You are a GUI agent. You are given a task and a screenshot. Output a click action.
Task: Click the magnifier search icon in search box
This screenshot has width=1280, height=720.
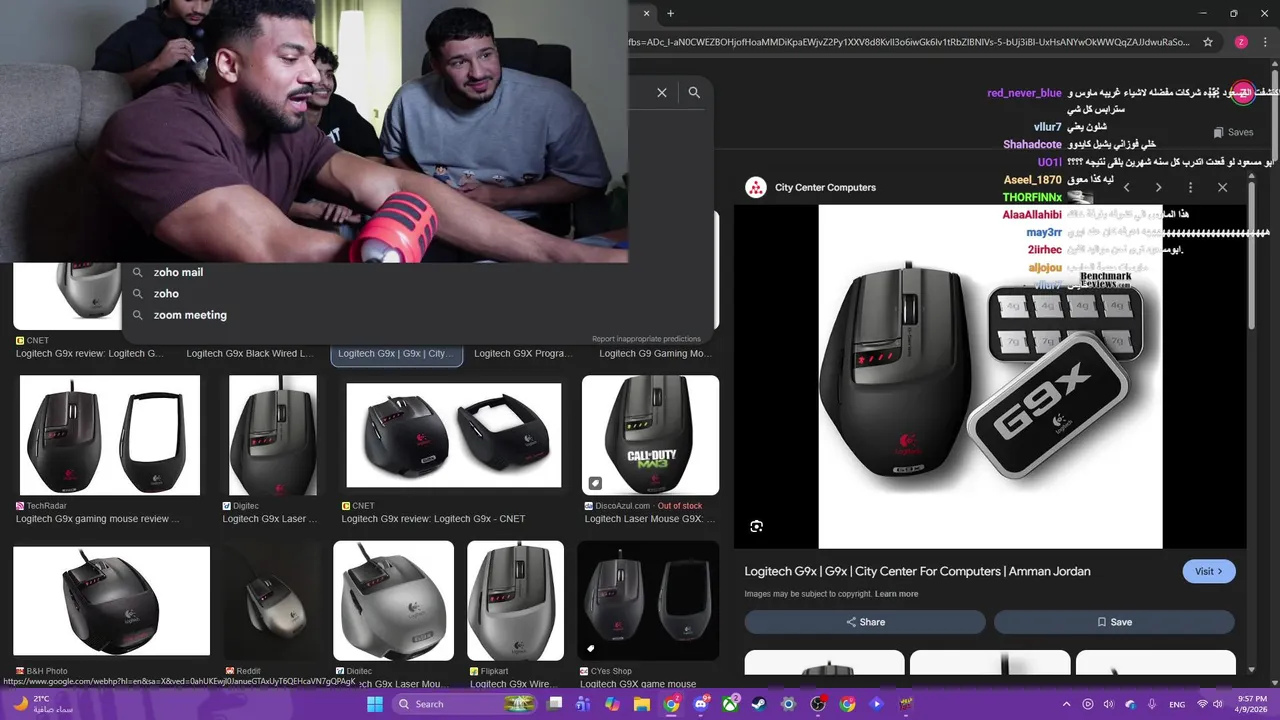(694, 92)
